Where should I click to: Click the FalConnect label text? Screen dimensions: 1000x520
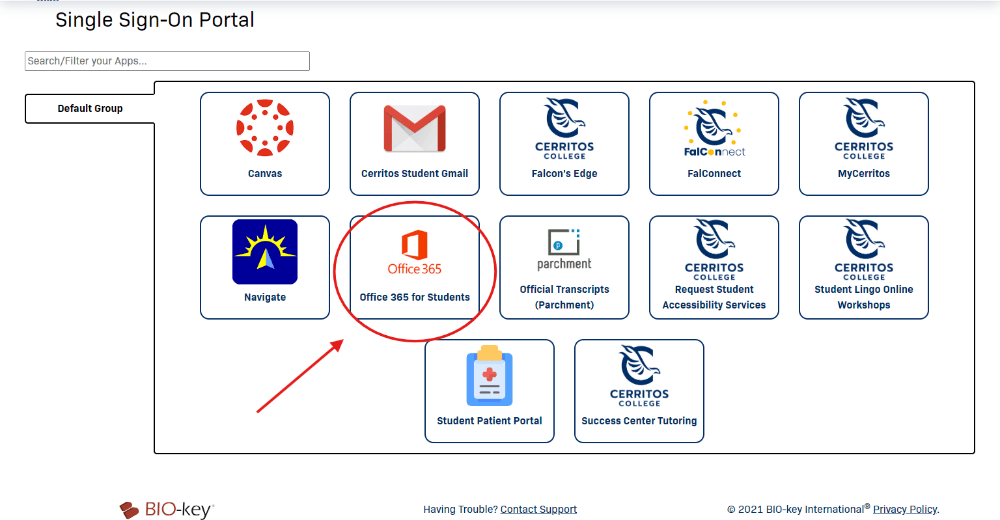point(714,174)
